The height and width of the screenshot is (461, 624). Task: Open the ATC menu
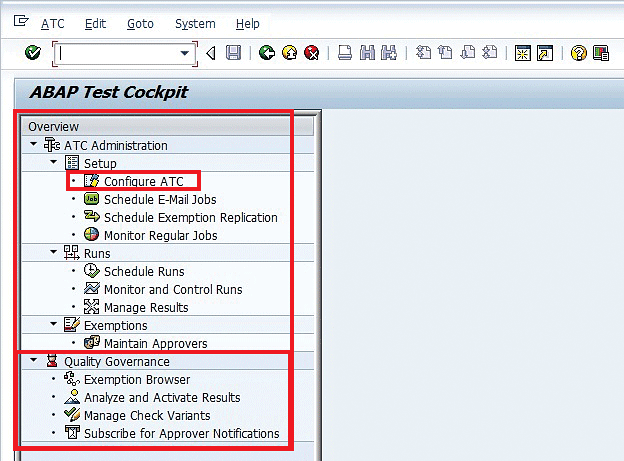tap(53, 24)
